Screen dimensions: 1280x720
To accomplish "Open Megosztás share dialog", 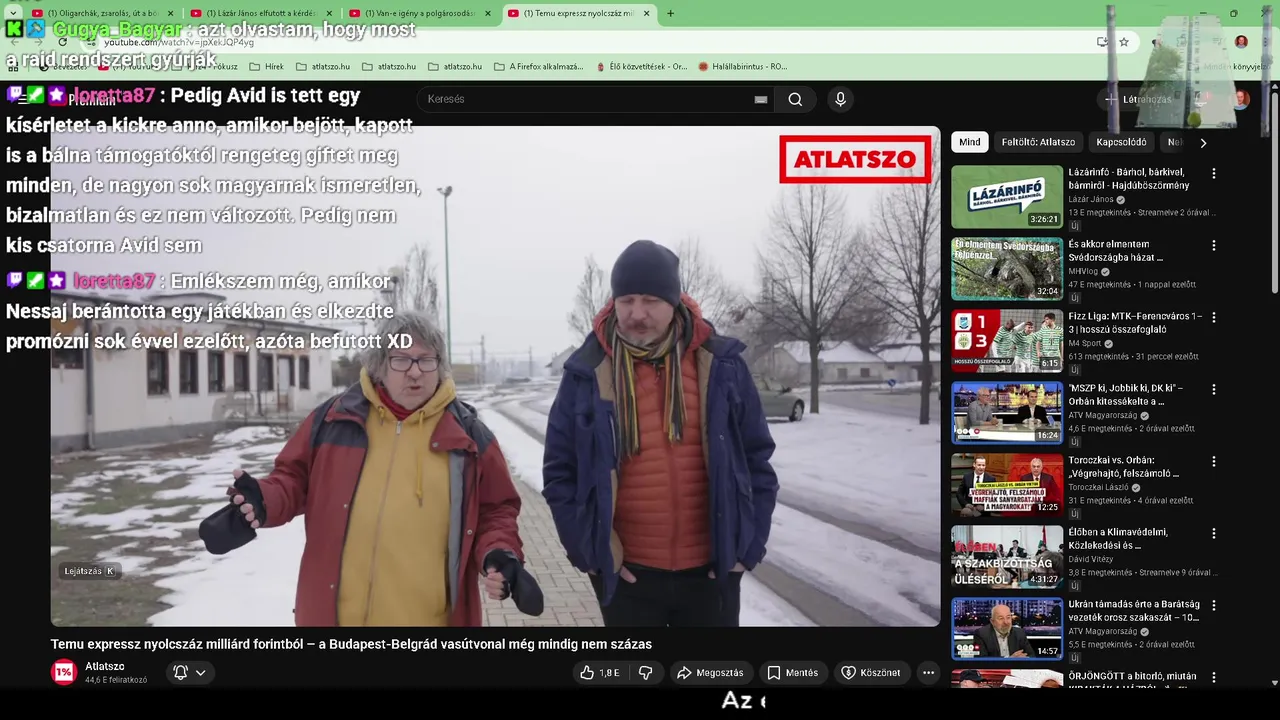I will (x=710, y=673).
